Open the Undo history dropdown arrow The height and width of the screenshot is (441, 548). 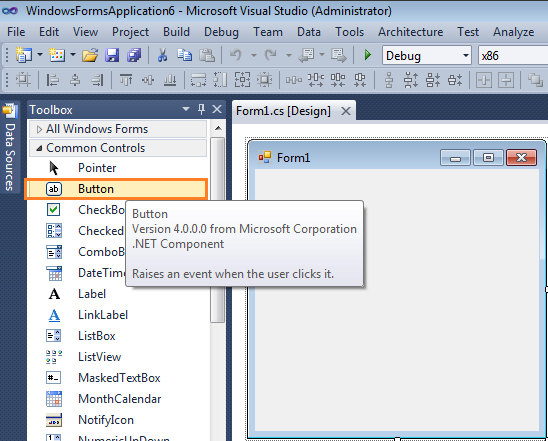(254, 55)
